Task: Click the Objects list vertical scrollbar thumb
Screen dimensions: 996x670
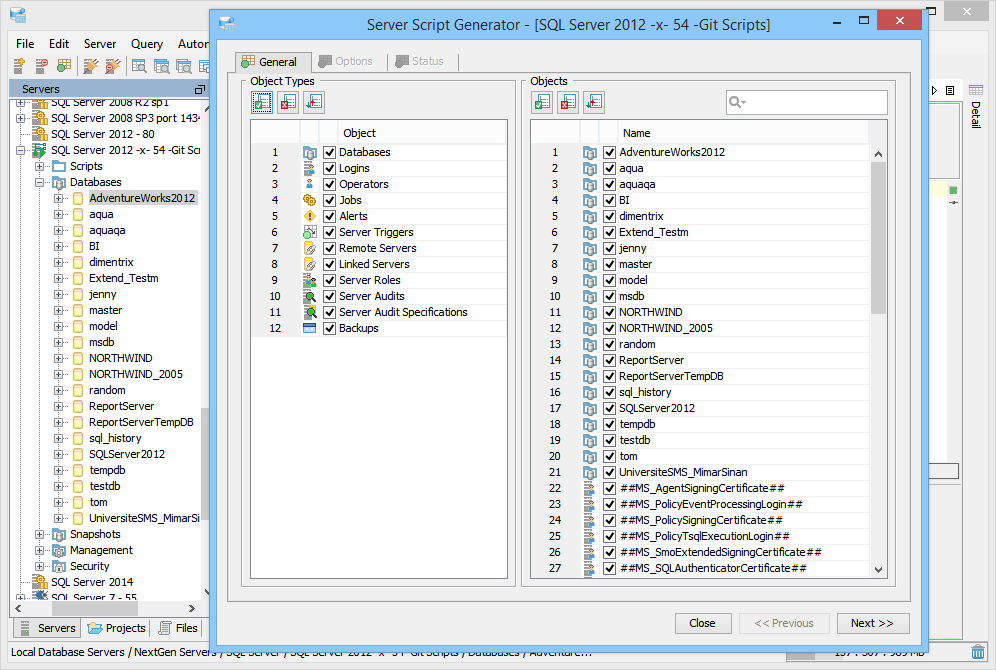Action: [878, 238]
